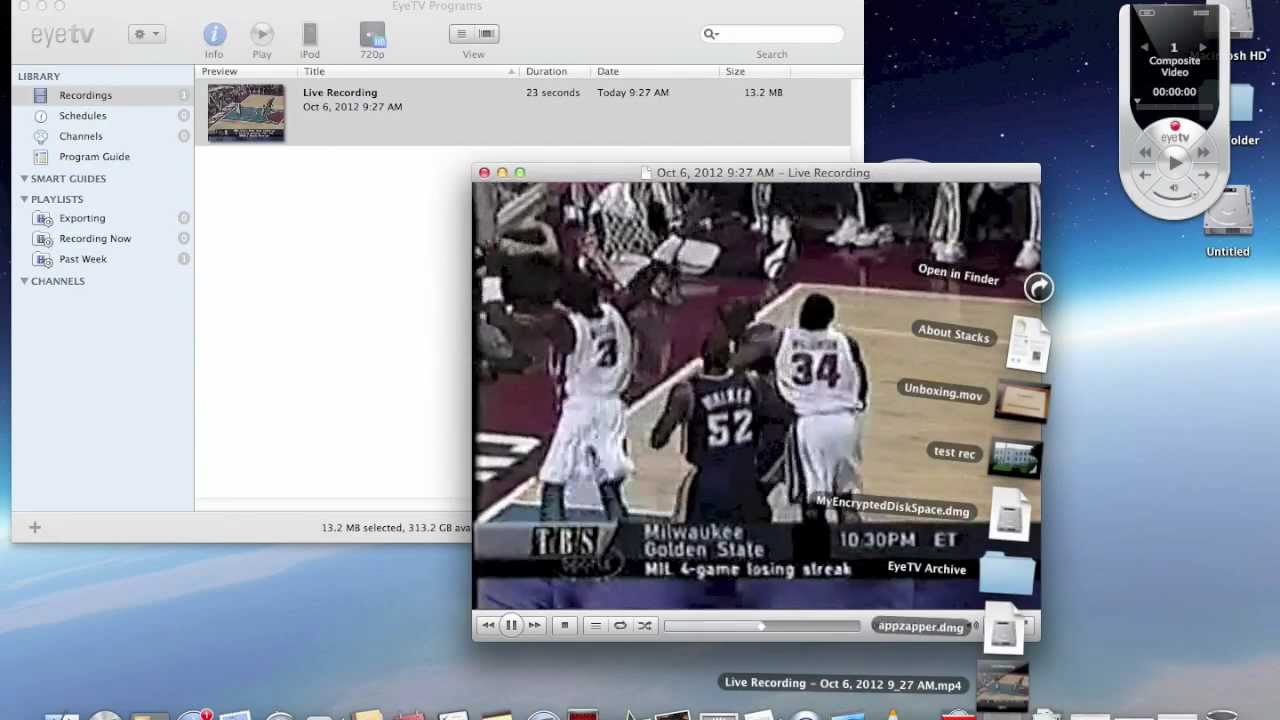Click the Recording Now smart playlist icon
Image resolution: width=1280 pixels, height=720 pixels.
[43, 239]
